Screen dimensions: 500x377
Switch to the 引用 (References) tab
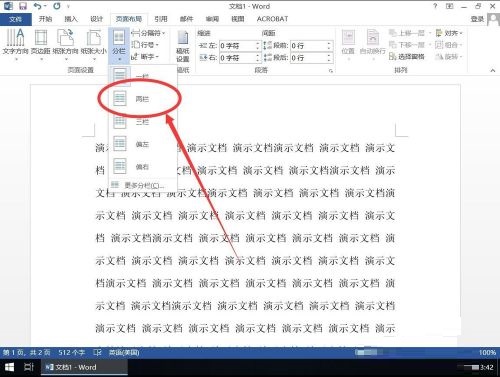(161, 19)
